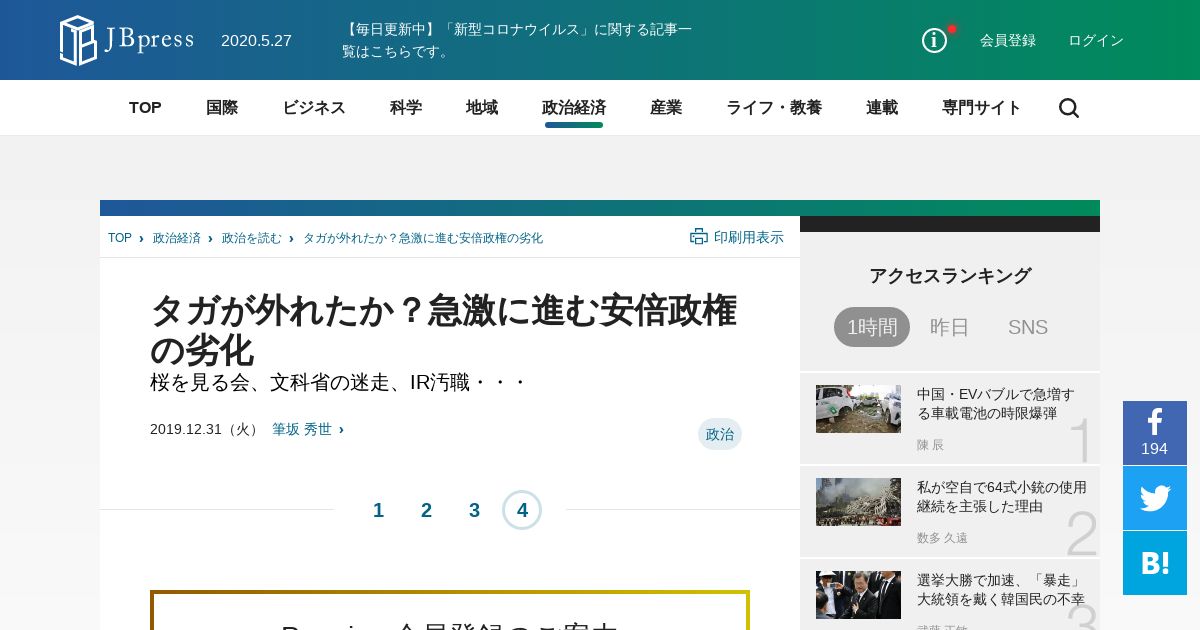The width and height of the screenshot is (1200, 630).
Task: Select the 昨日 ranking tab
Action: click(950, 327)
